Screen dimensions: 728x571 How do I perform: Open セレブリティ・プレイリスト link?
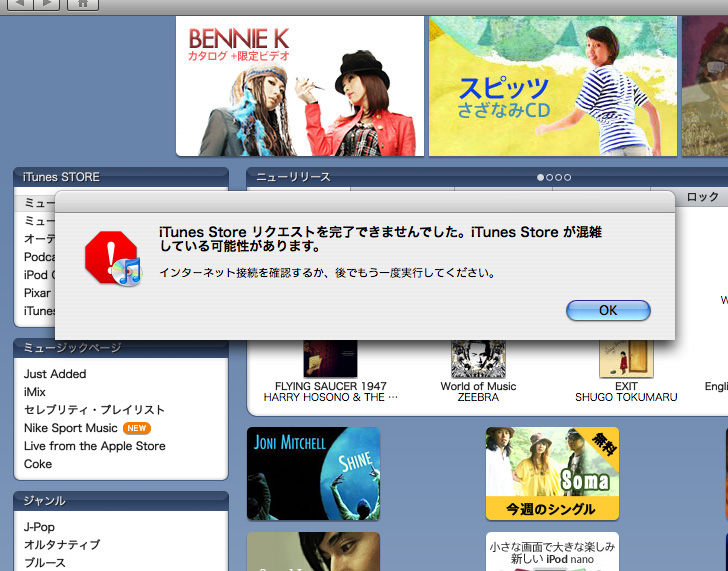94,410
